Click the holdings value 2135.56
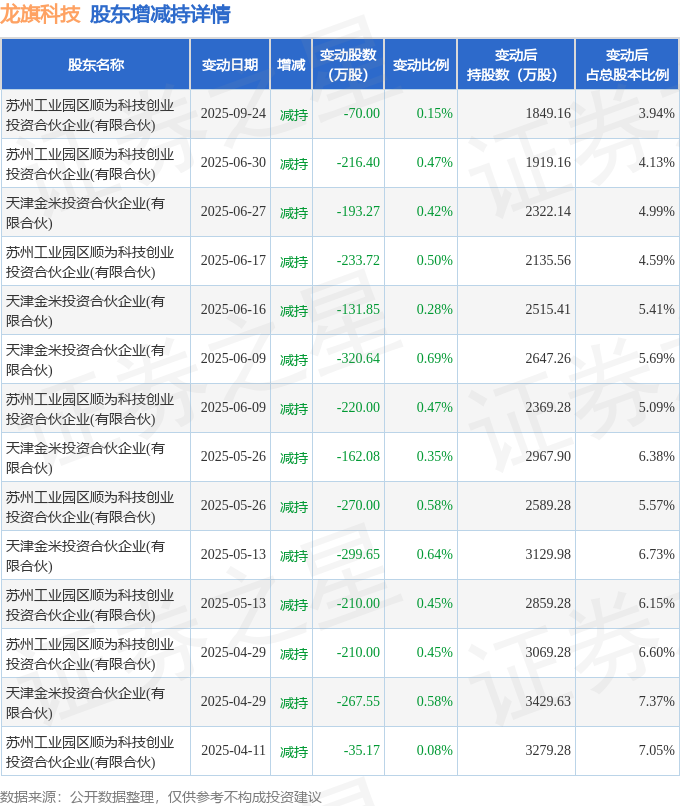680x806 pixels. (548, 261)
